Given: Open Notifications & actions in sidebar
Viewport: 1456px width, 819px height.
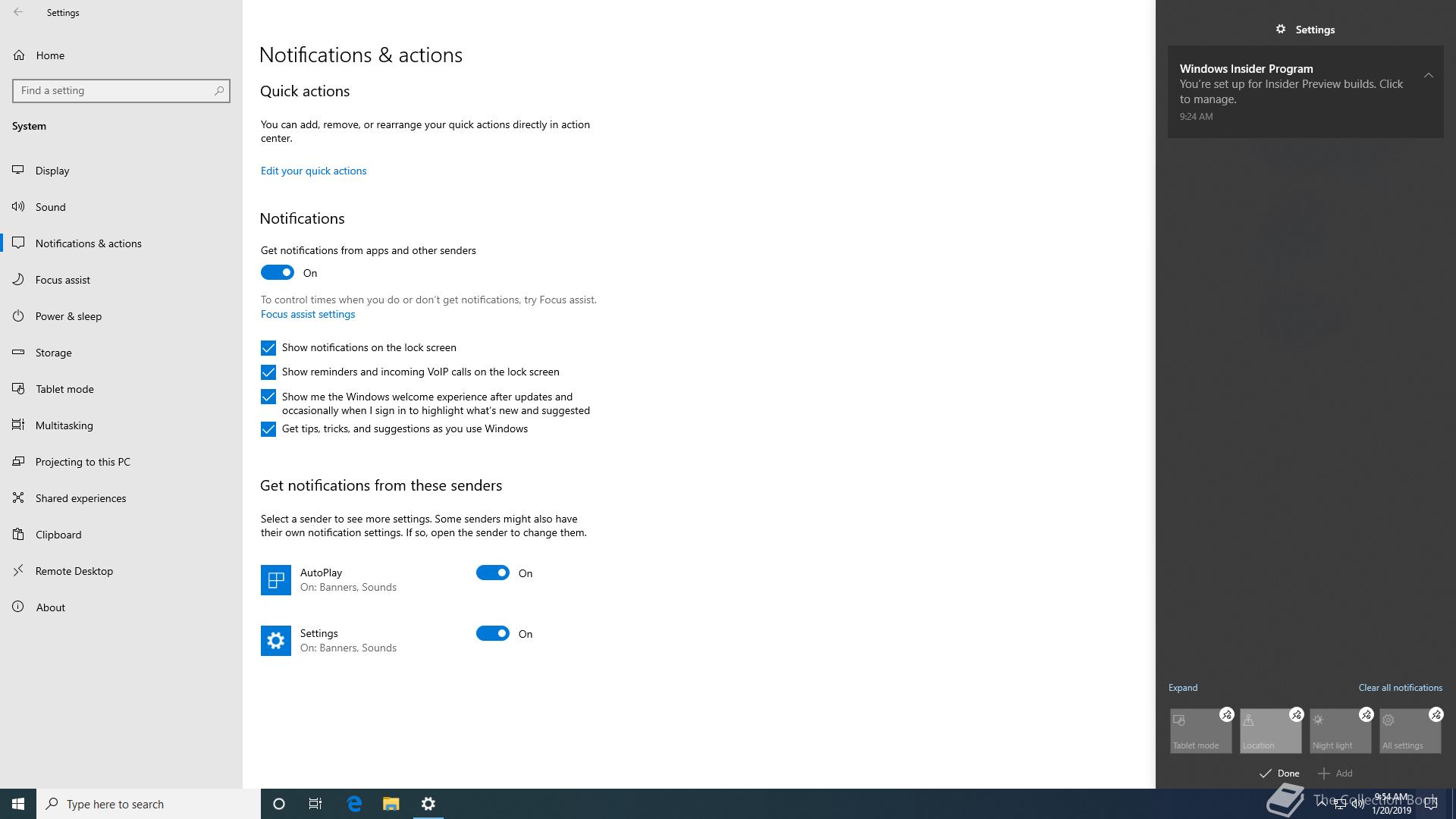Looking at the screenshot, I should [121, 243].
